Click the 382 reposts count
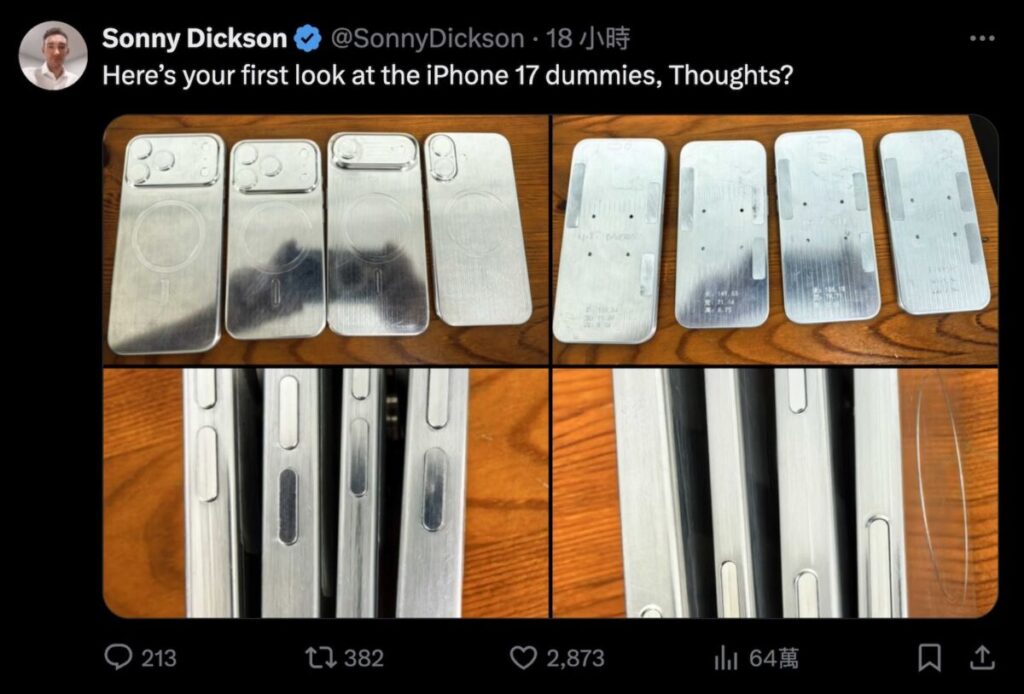The width and height of the screenshot is (1024, 694). pos(364,658)
